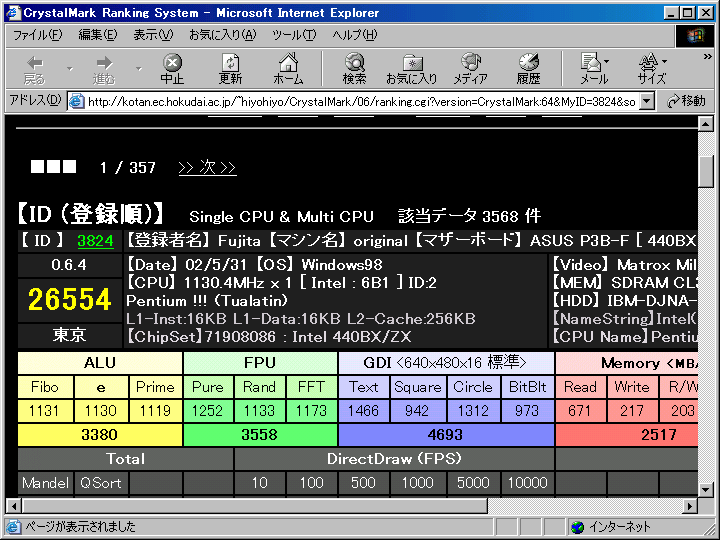Open the back button history dropdown
This screenshot has height=540, width=720.
(x=70, y=69)
